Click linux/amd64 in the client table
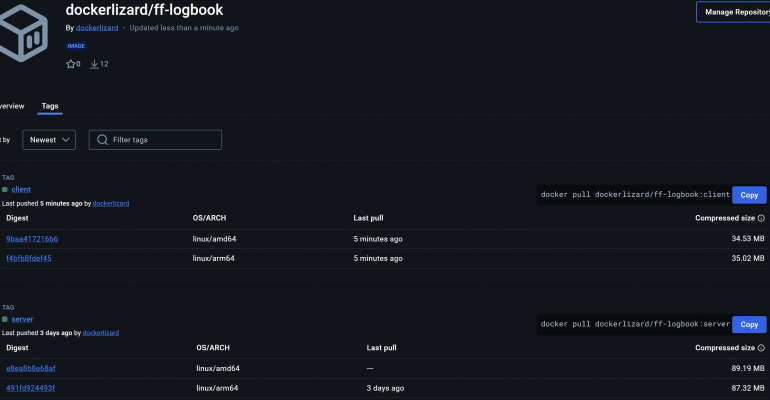Viewport: 770px width, 400px height. 214,239
